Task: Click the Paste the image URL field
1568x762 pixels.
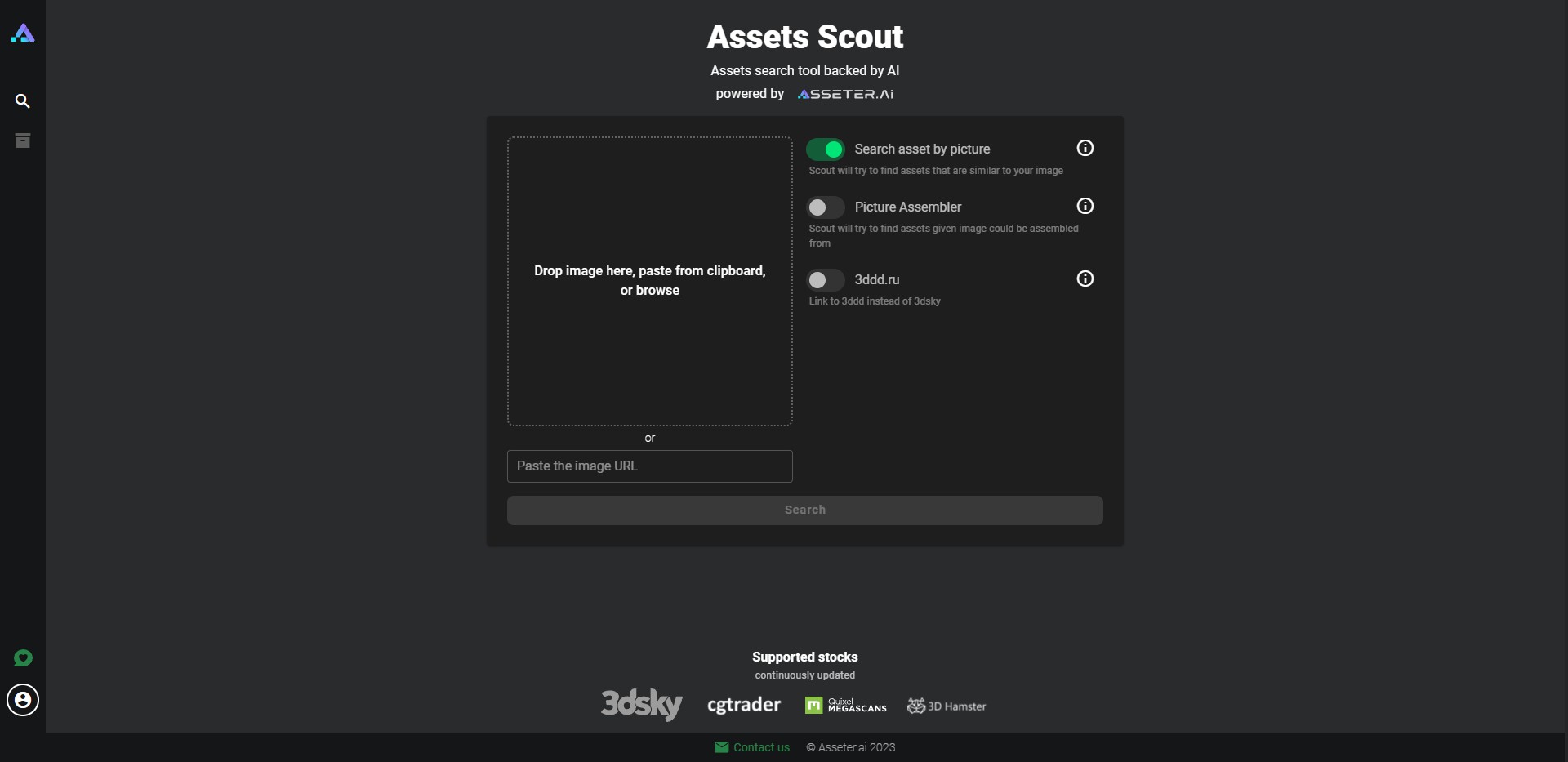Action: coord(649,466)
